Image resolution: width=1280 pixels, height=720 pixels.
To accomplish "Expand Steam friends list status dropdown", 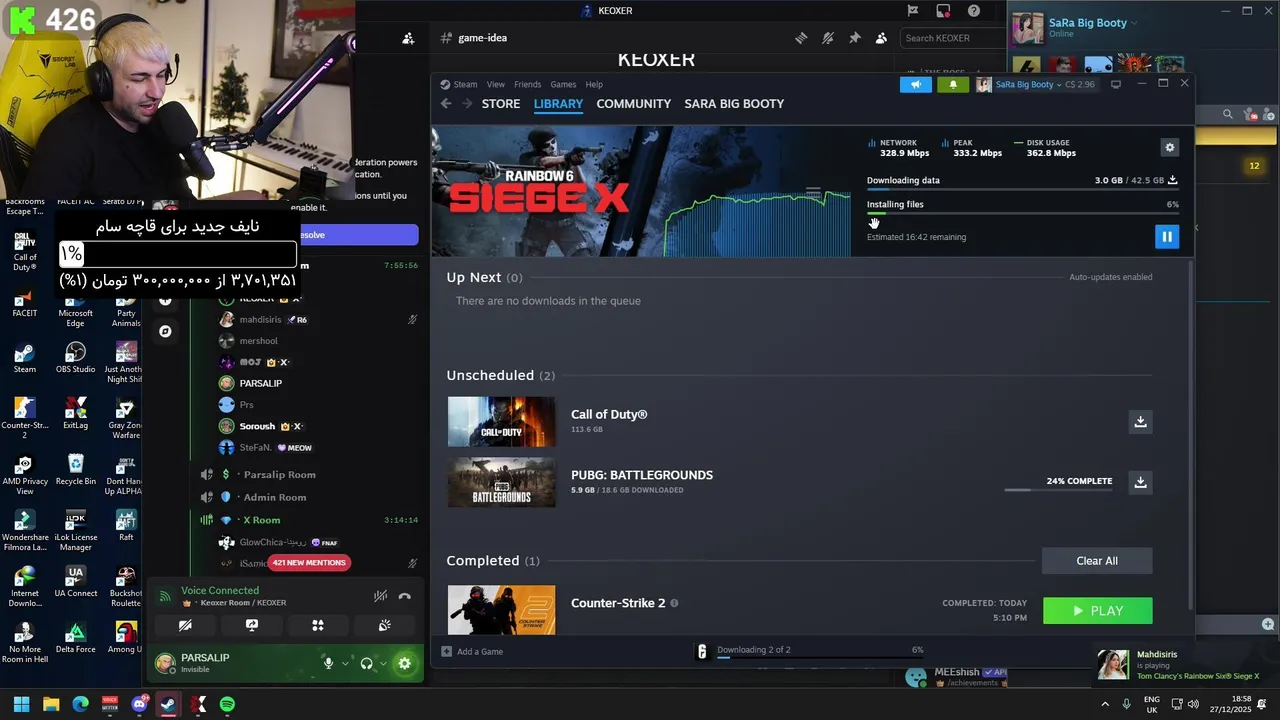I will 1134,23.
